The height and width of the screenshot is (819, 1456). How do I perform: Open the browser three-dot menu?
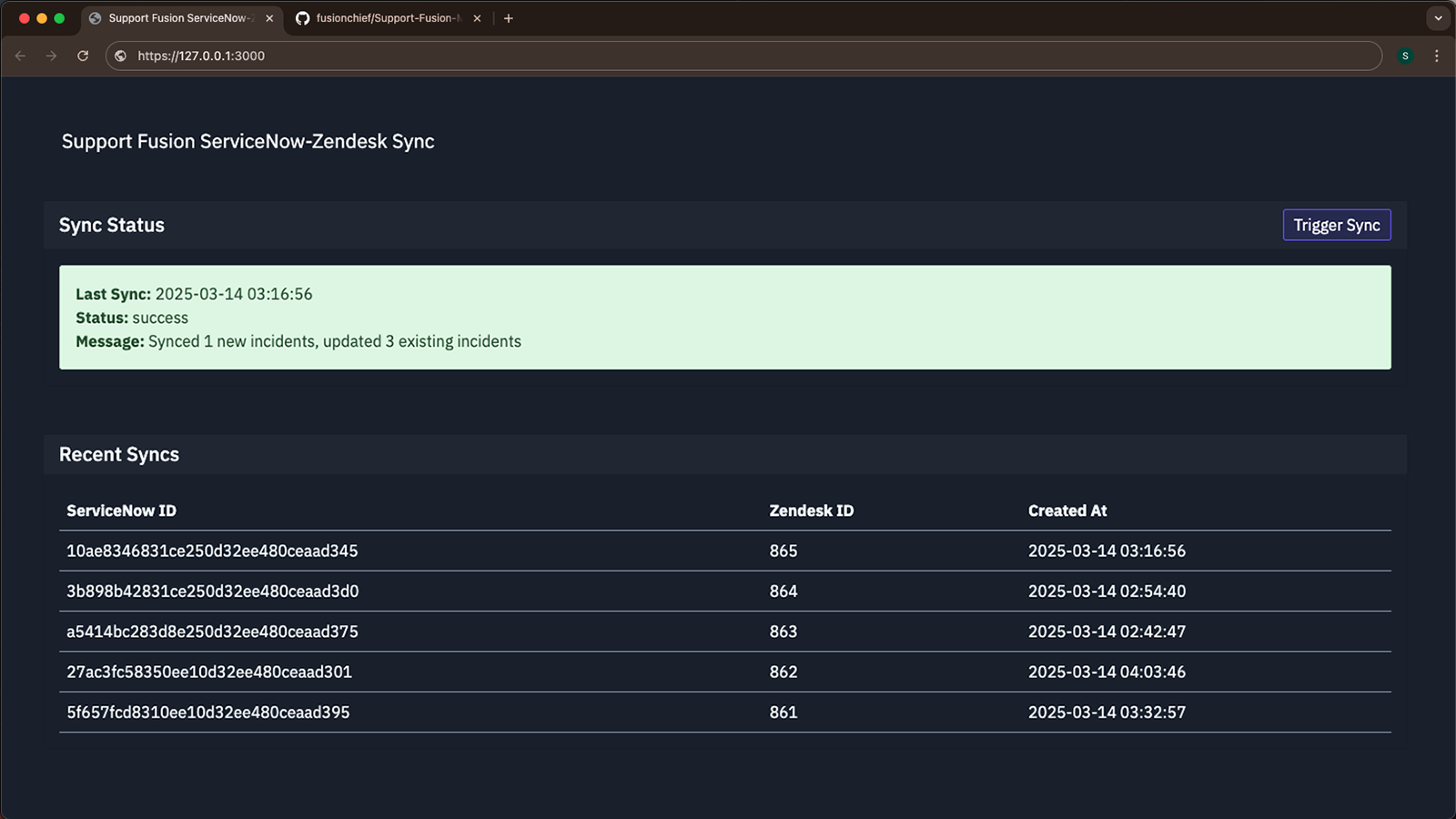tap(1437, 56)
